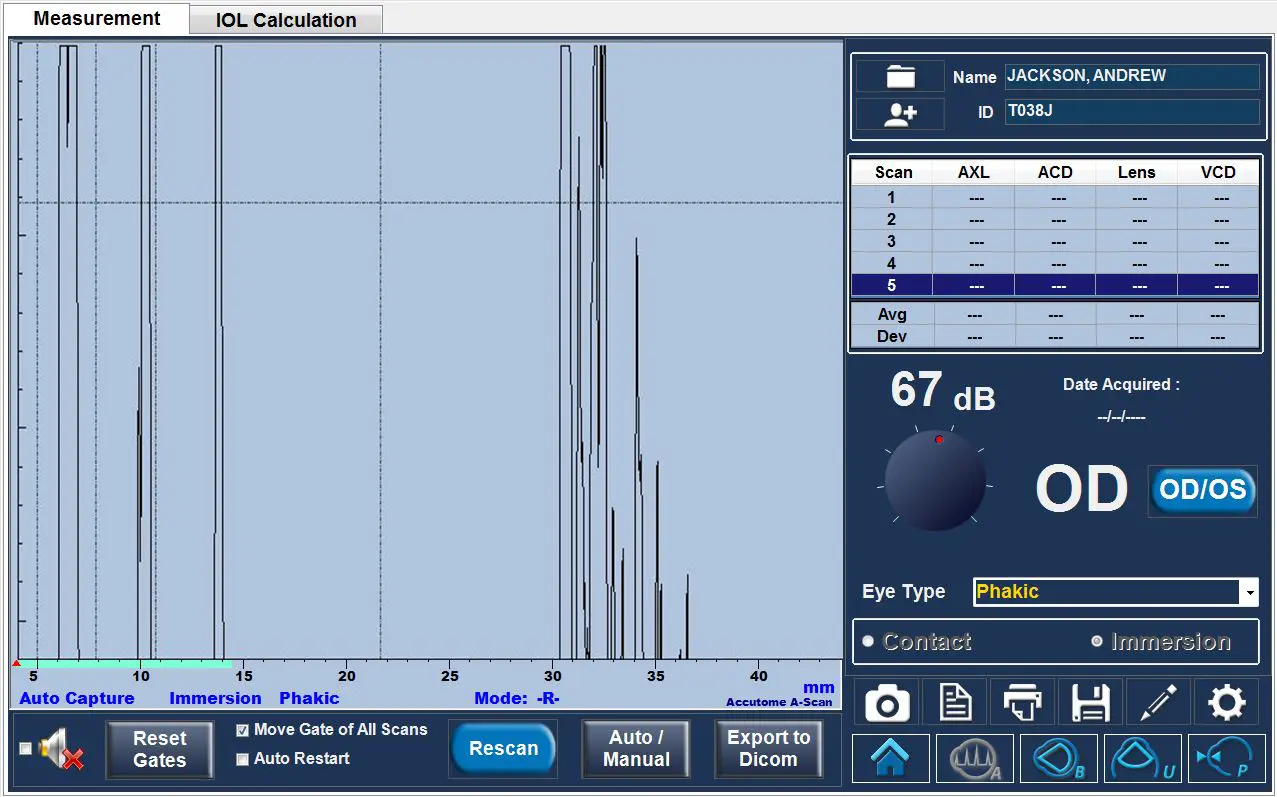Image resolution: width=1277 pixels, height=797 pixels.
Task: Click the add new patient icon
Action: point(900,114)
